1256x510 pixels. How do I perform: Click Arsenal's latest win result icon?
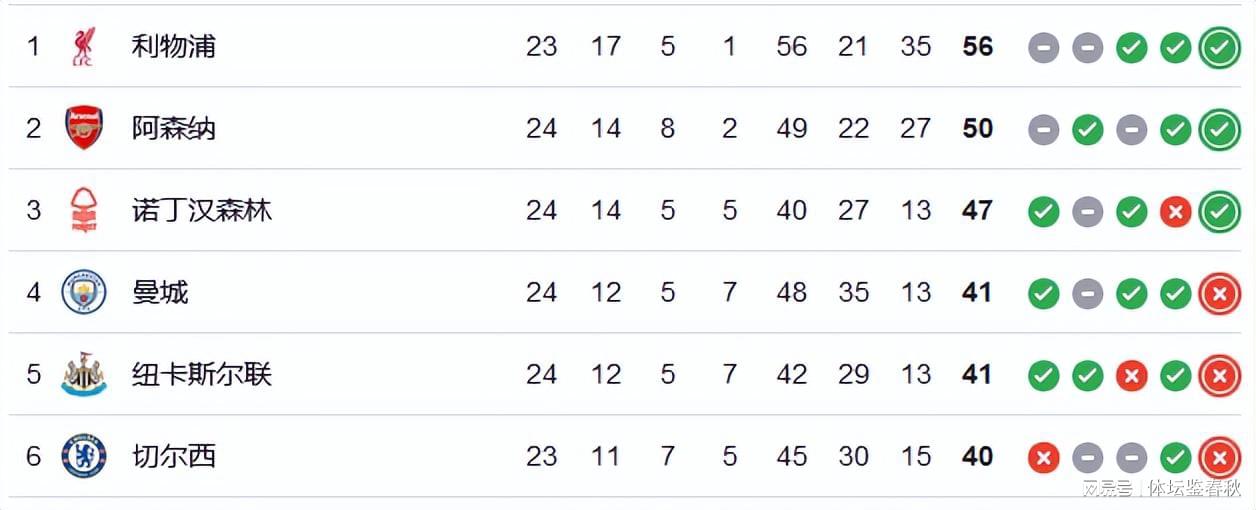[1219, 129]
